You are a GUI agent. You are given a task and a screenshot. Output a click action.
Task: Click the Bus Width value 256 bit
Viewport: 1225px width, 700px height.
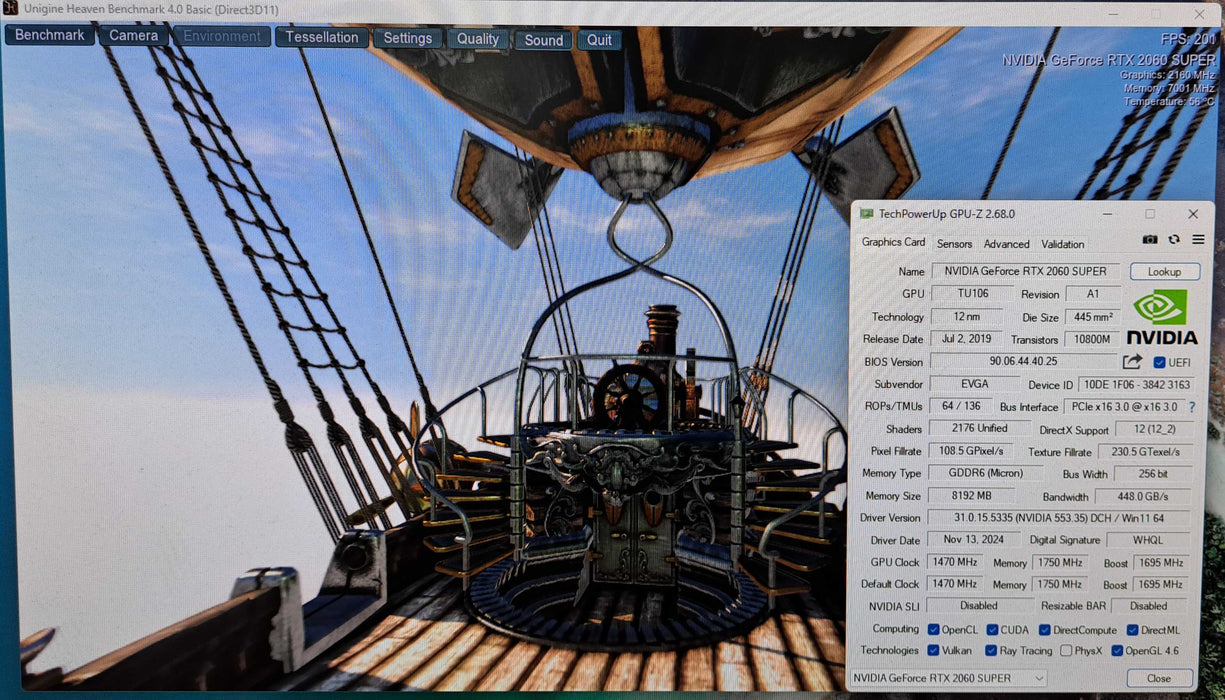click(1152, 474)
